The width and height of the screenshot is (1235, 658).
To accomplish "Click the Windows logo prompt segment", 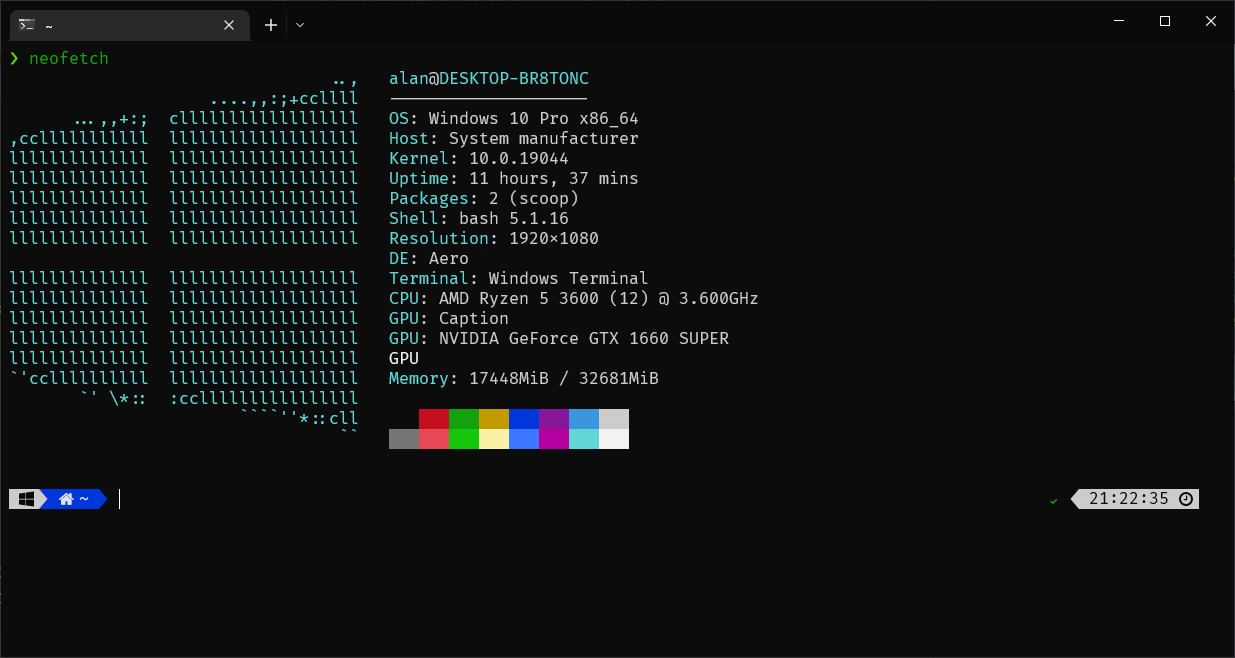I will (26, 499).
